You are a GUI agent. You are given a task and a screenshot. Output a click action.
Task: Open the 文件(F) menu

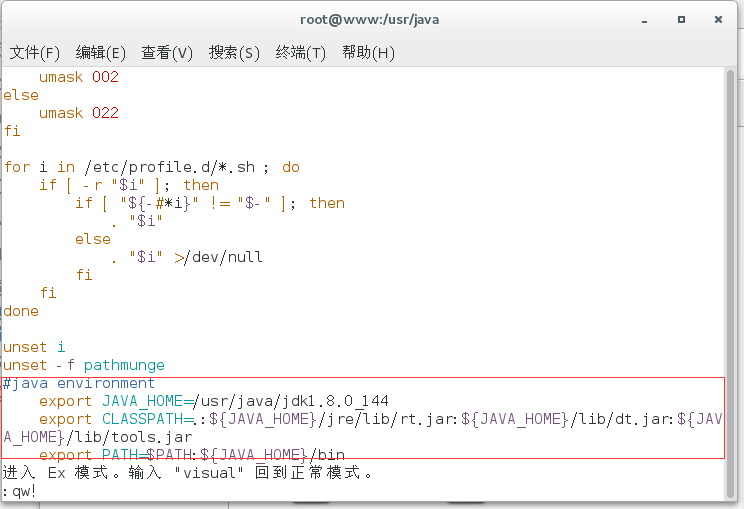click(35, 52)
